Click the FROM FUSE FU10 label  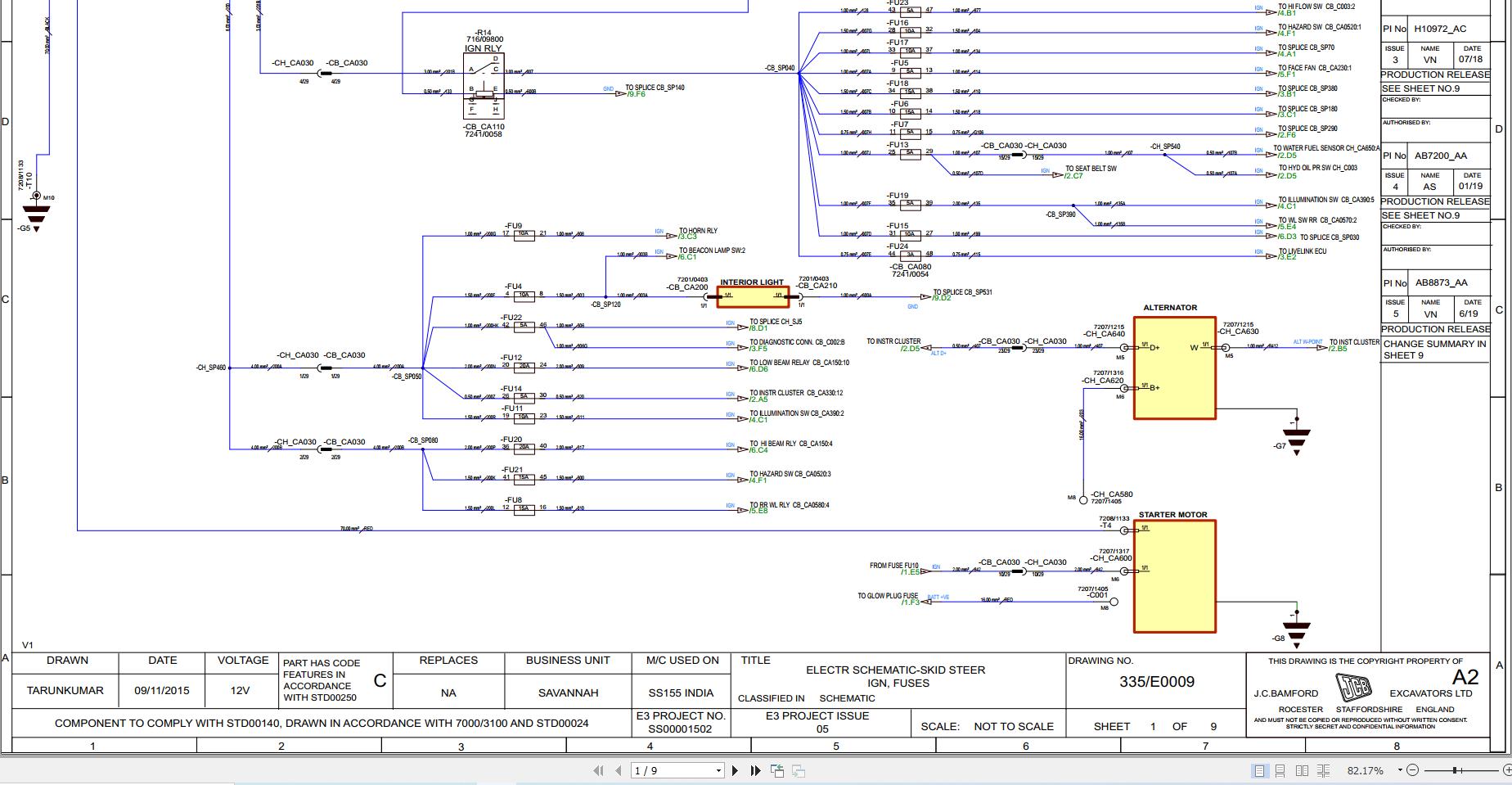pyautogui.click(x=893, y=566)
